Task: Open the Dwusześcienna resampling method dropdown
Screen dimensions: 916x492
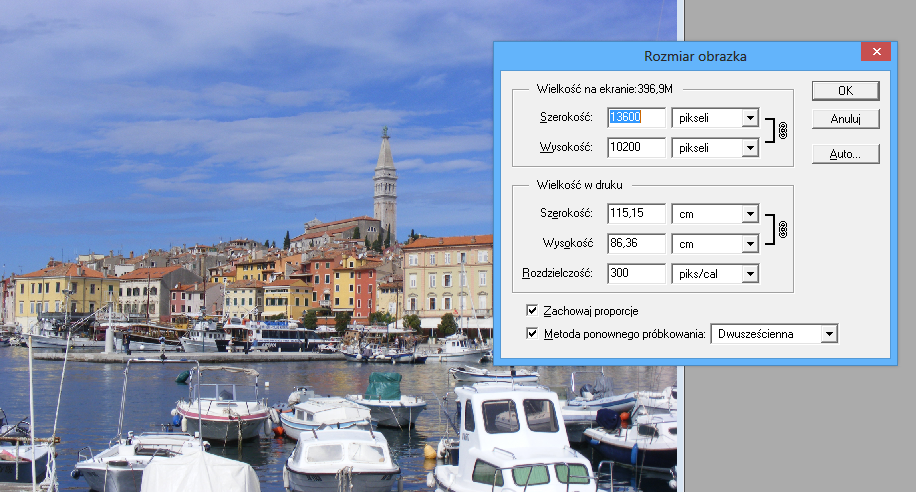Action: pyautogui.click(x=827, y=334)
